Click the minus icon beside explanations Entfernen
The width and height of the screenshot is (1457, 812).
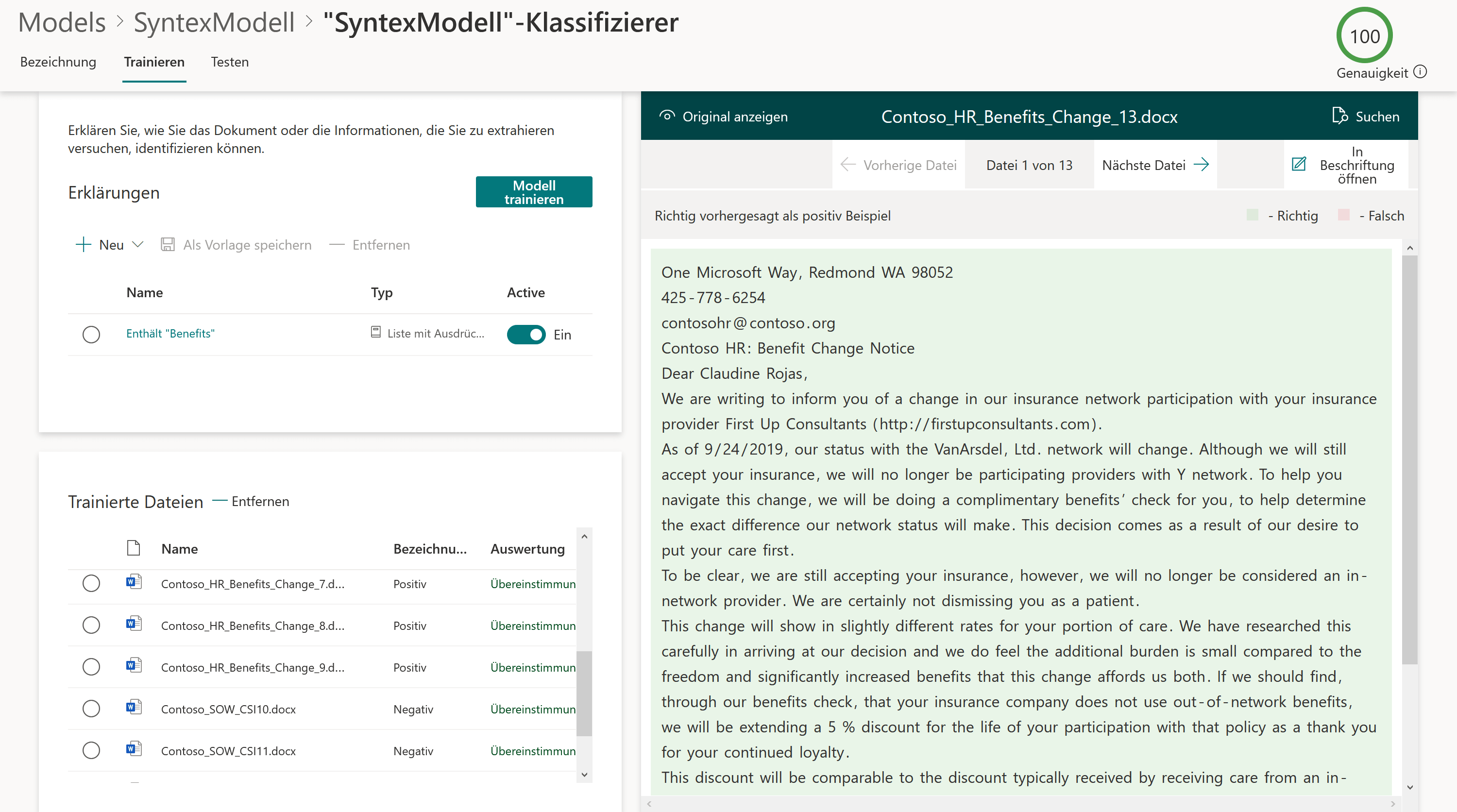[x=337, y=244]
